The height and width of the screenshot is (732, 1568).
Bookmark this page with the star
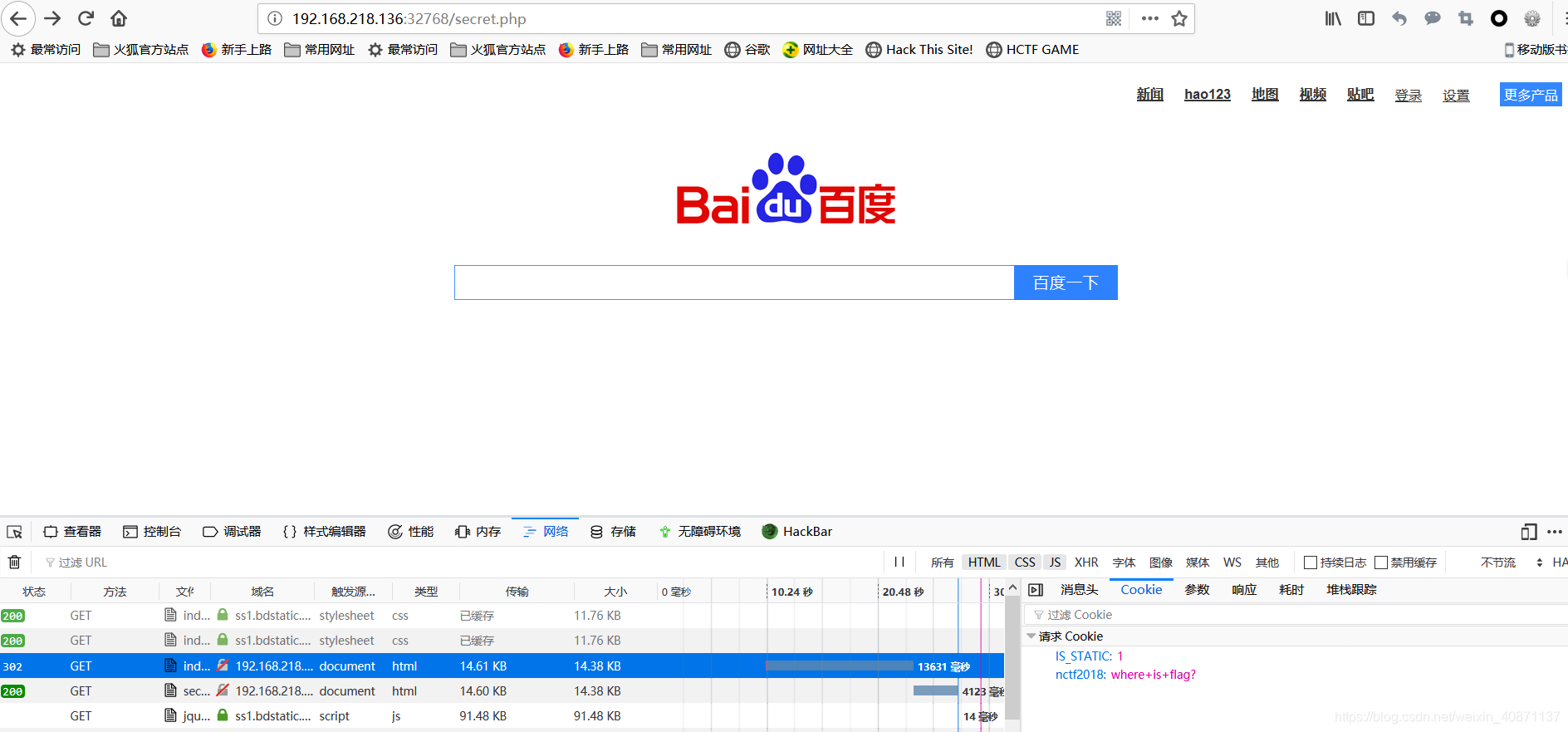pyautogui.click(x=1179, y=18)
